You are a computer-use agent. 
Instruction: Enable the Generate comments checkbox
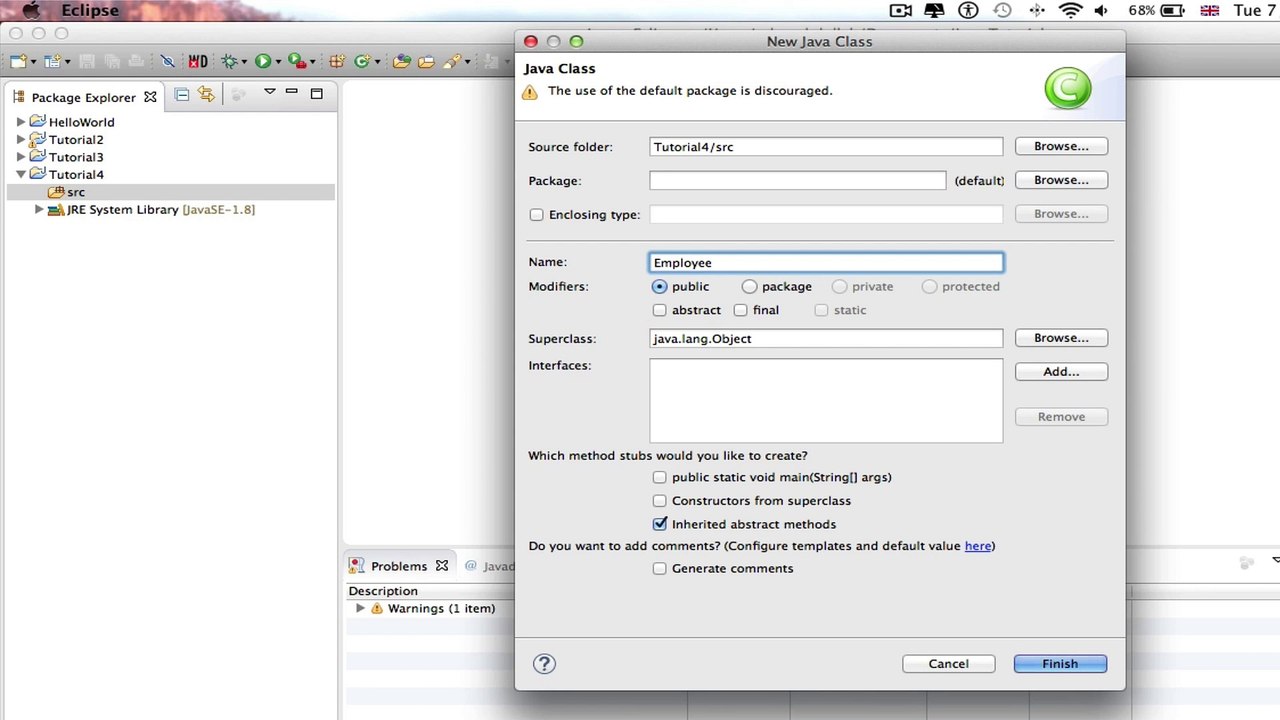click(659, 569)
